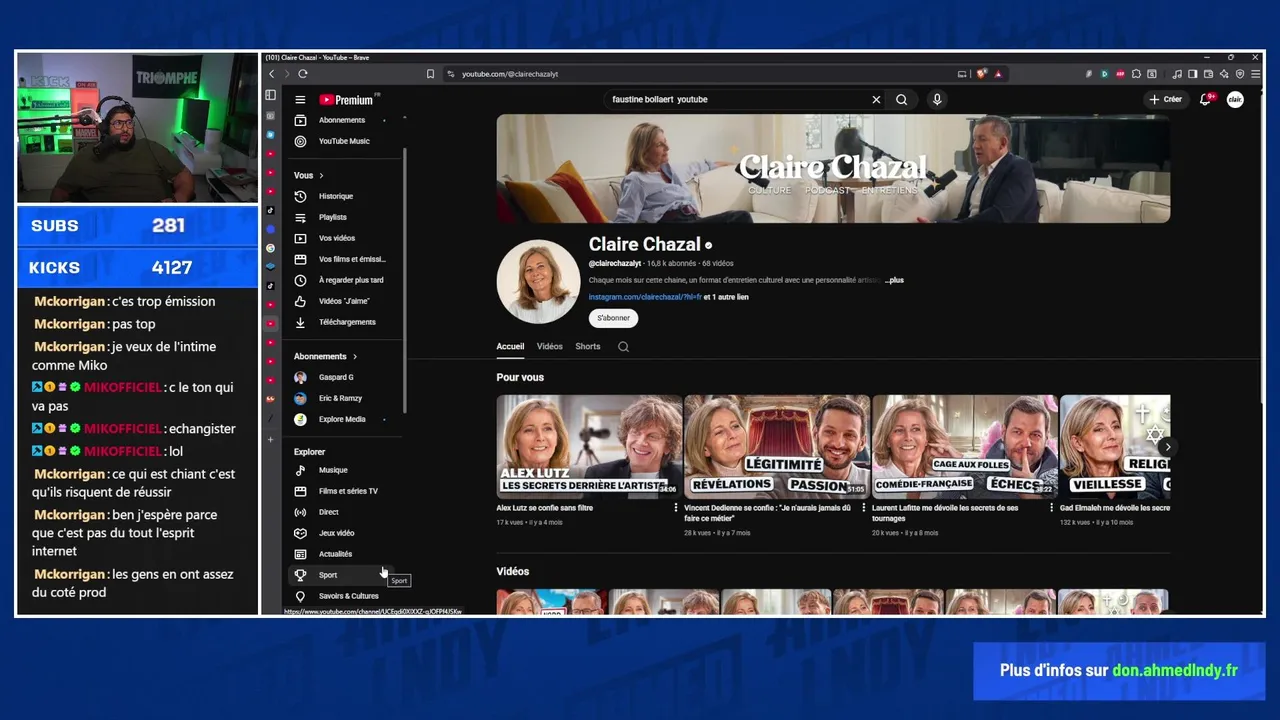
Task: Toggle Brave vertical tabs panel icon
Action: (x=270, y=95)
